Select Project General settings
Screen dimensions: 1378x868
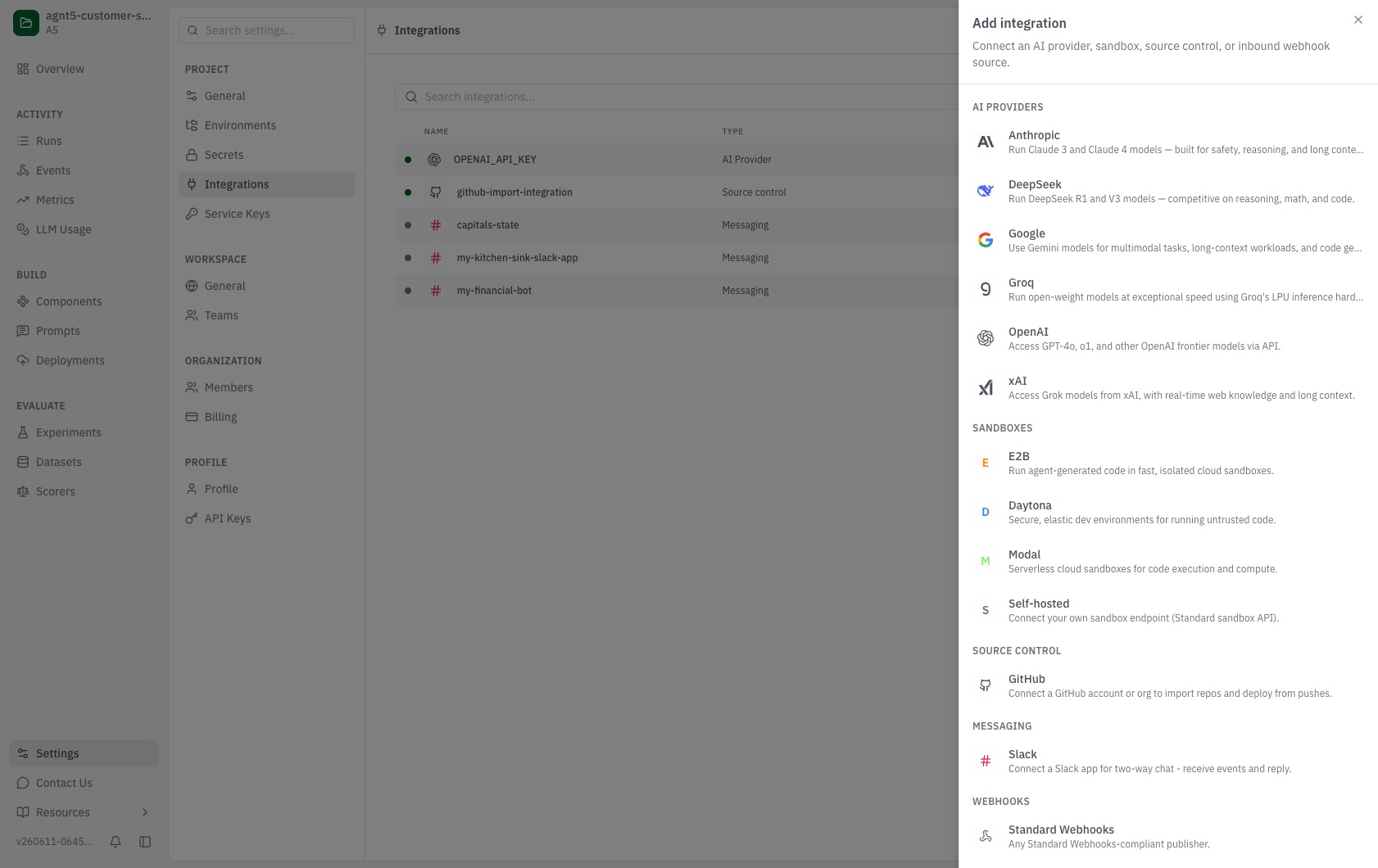pyautogui.click(x=266, y=96)
